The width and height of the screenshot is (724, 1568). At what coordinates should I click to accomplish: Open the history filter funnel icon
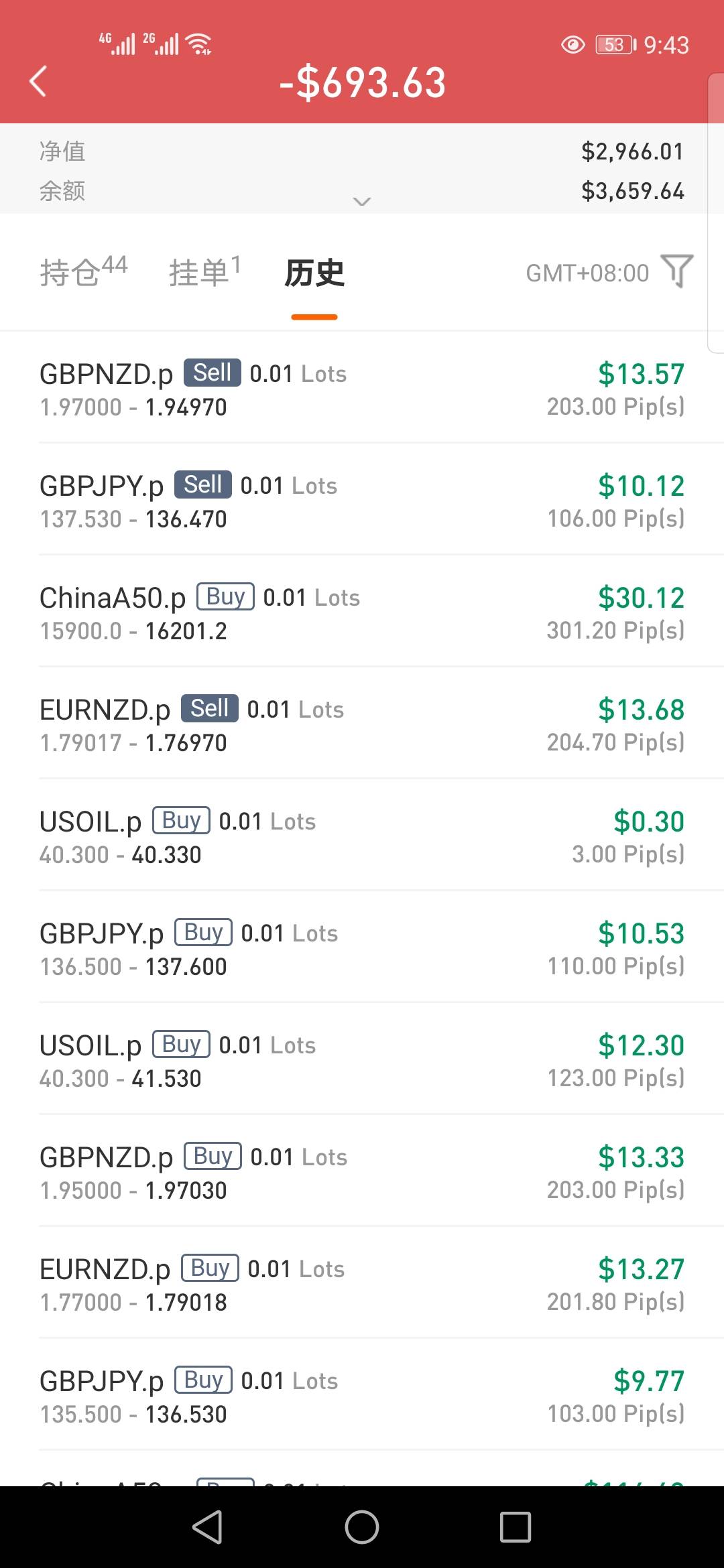pyautogui.click(x=676, y=271)
